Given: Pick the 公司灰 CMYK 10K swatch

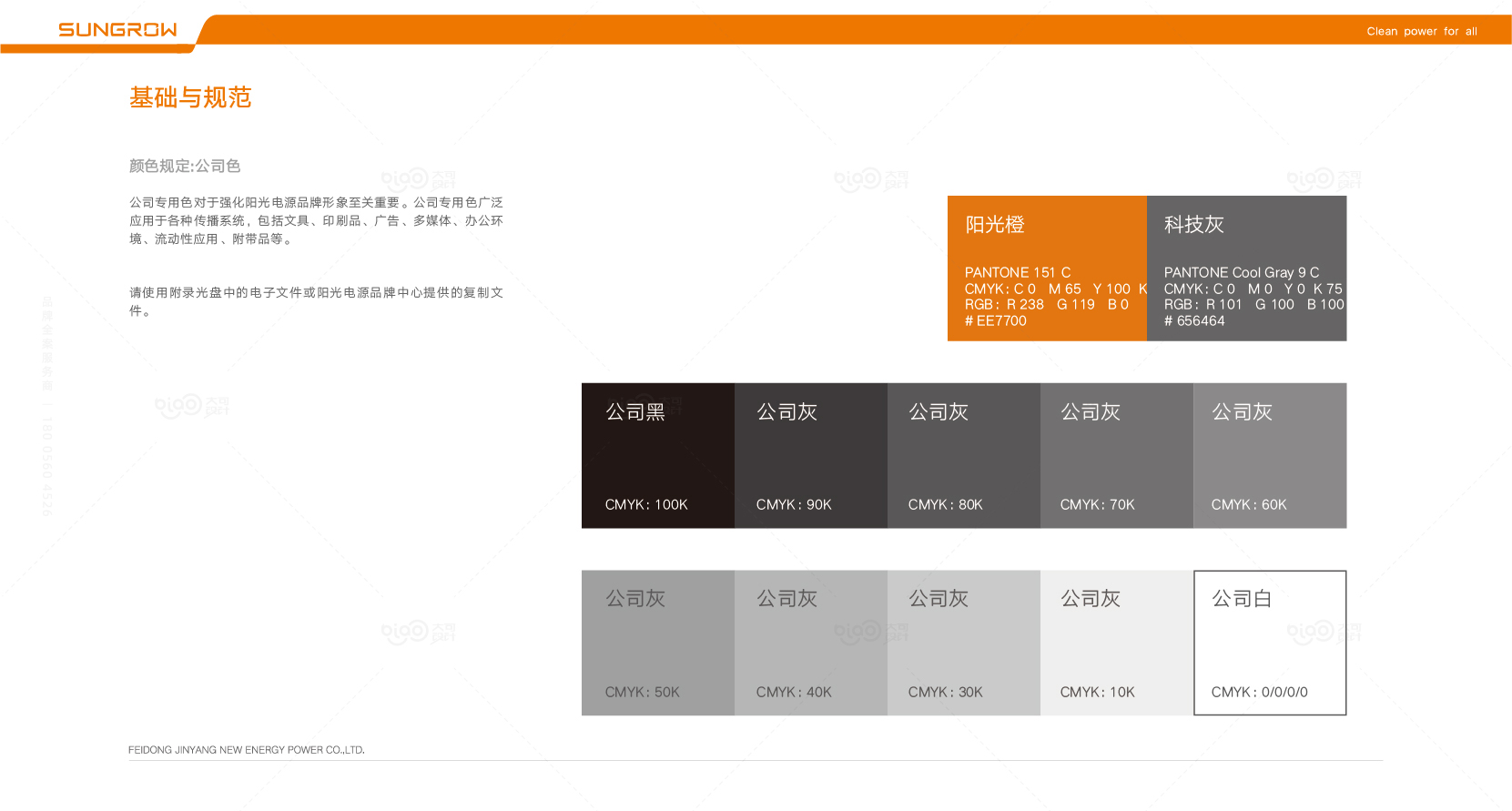Looking at the screenshot, I should click(x=1116, y=643).
